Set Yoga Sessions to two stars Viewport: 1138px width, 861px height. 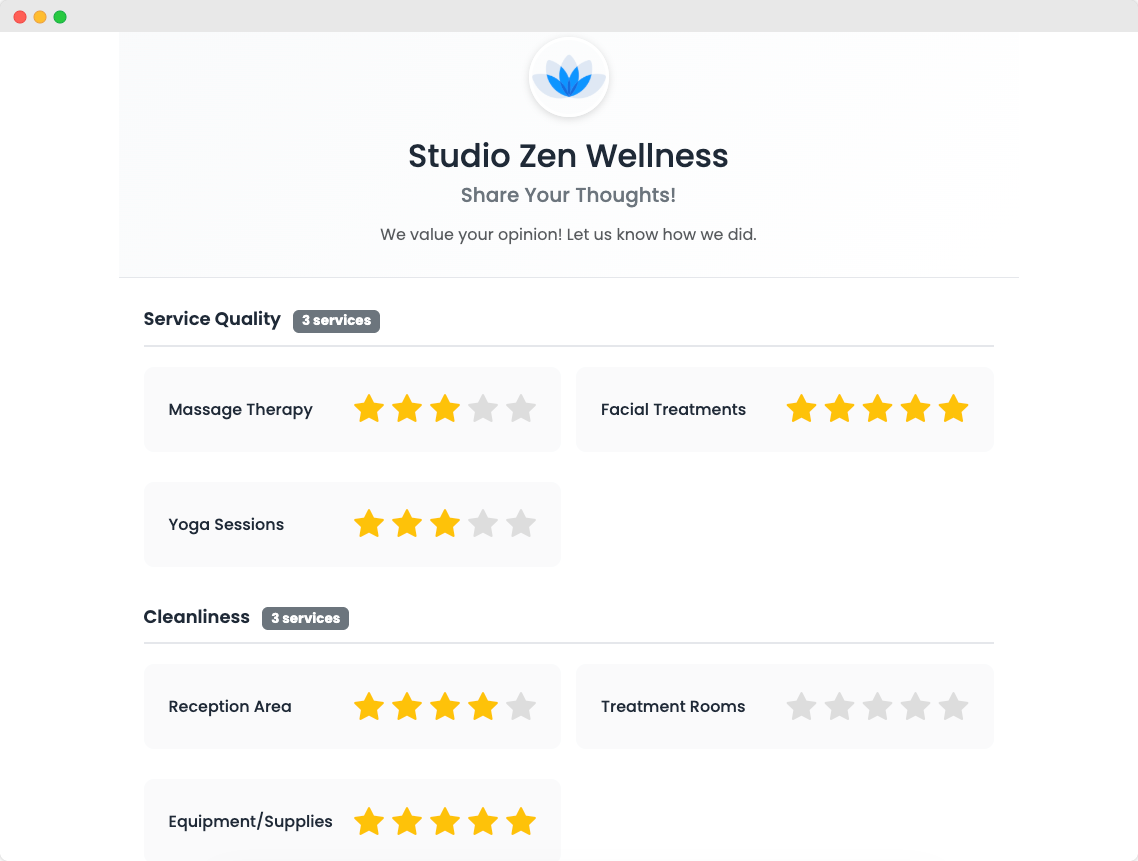pyautogui.click(x=407, y=524)
